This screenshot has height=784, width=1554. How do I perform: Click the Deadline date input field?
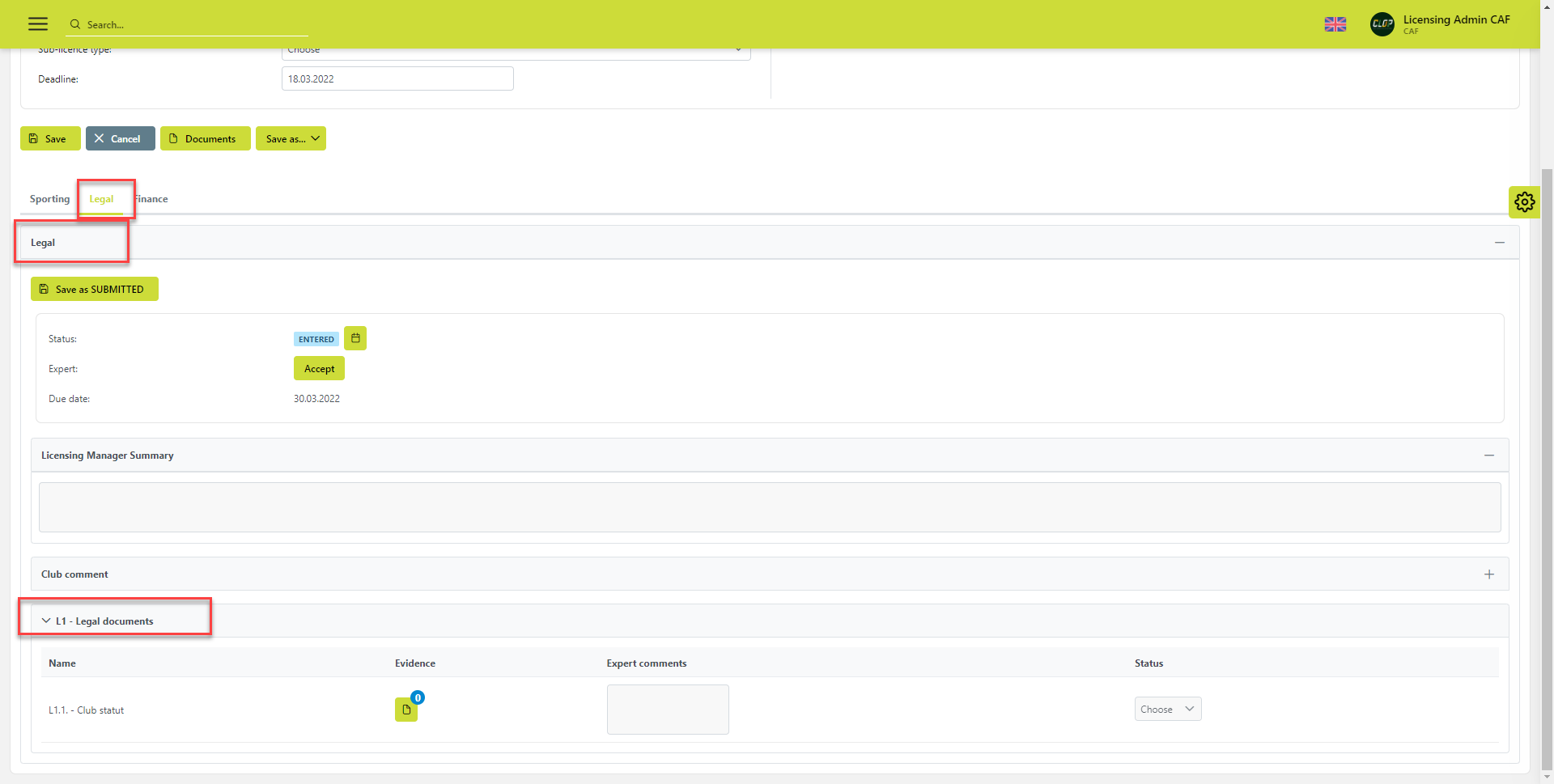coord(397,78)
